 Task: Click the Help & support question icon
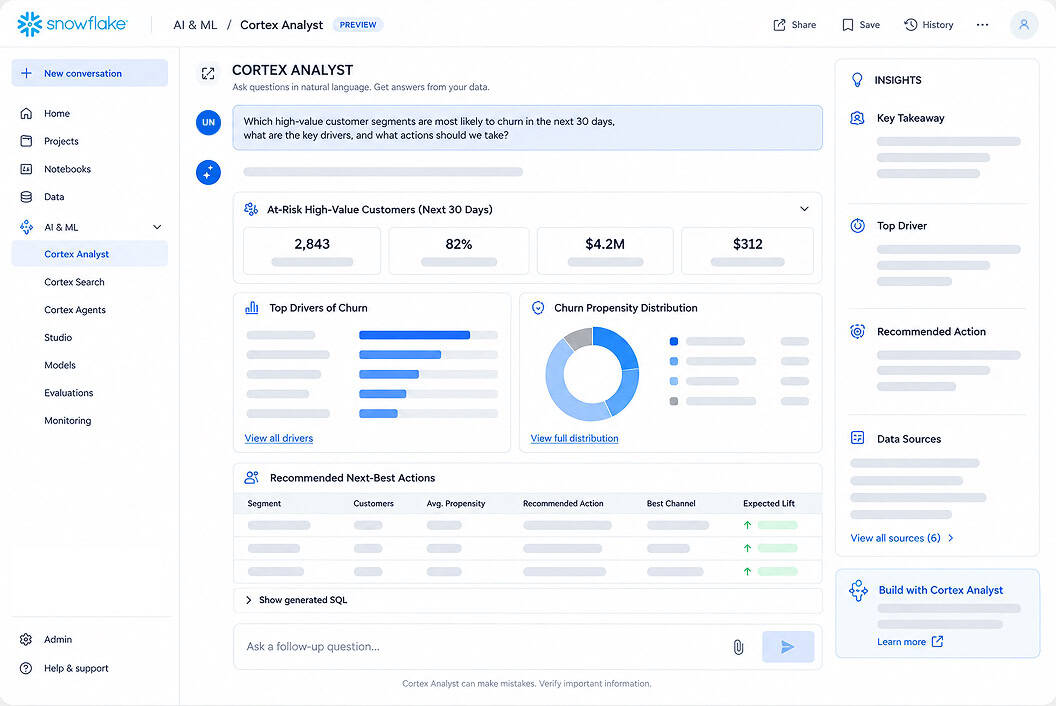tap(26, 668)
